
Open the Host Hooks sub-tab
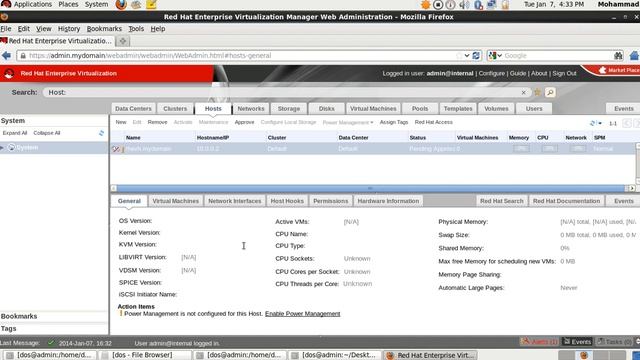[287, 201]
